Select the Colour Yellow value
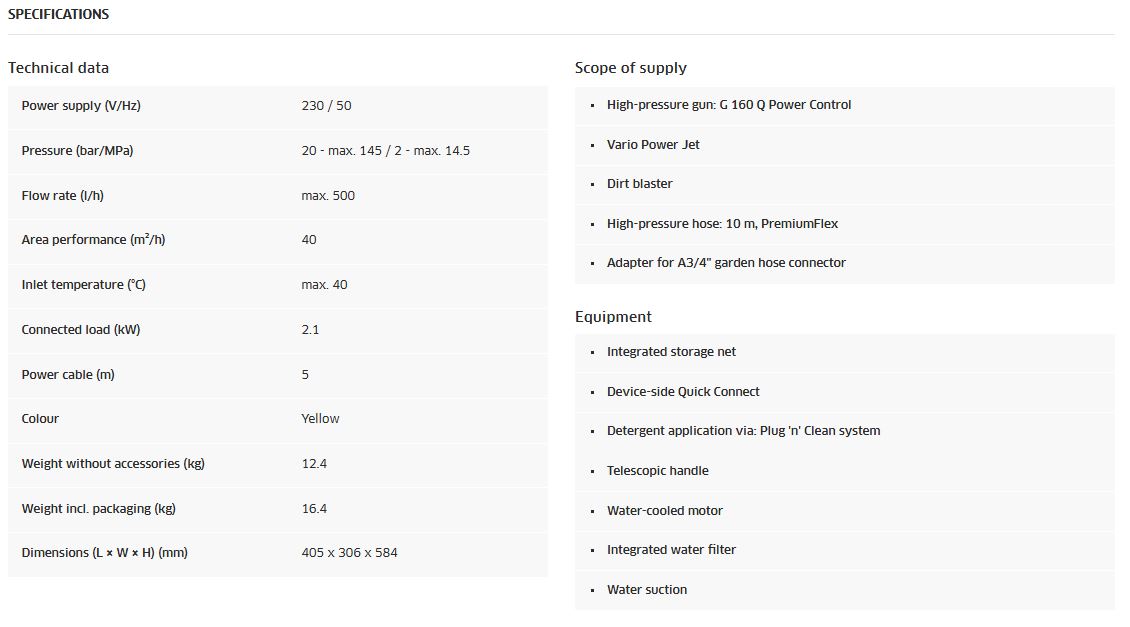This screenshot has height=627, width=1130. (x=320, y=419)
